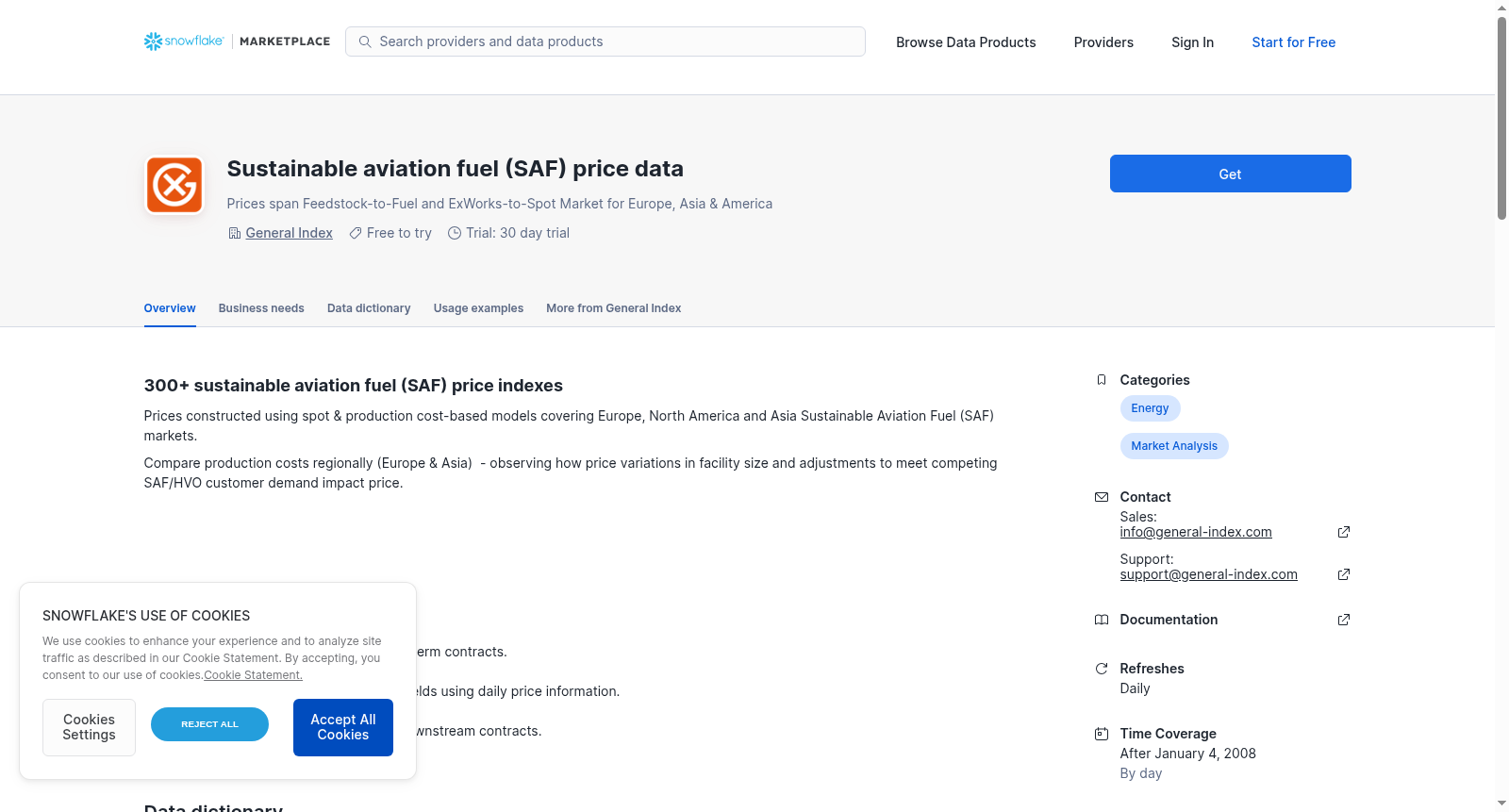Click the 'Categories' heading
The width and height of the screenshot is (1509, 812).
(1155, 380)
